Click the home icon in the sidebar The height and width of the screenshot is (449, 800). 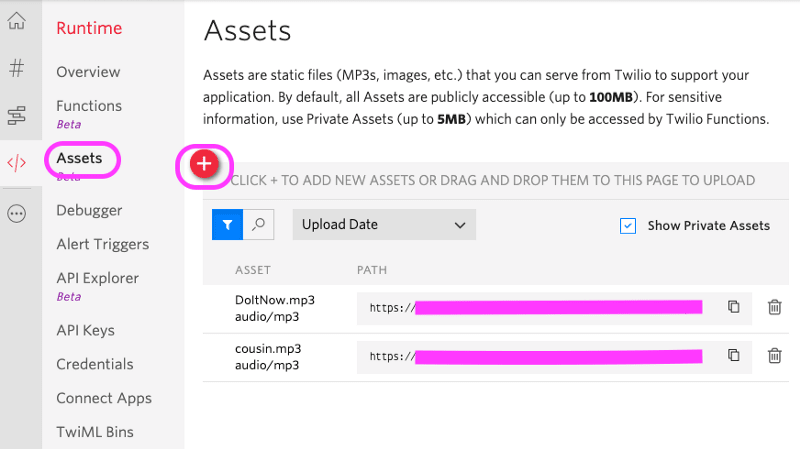tap(16, 21)
